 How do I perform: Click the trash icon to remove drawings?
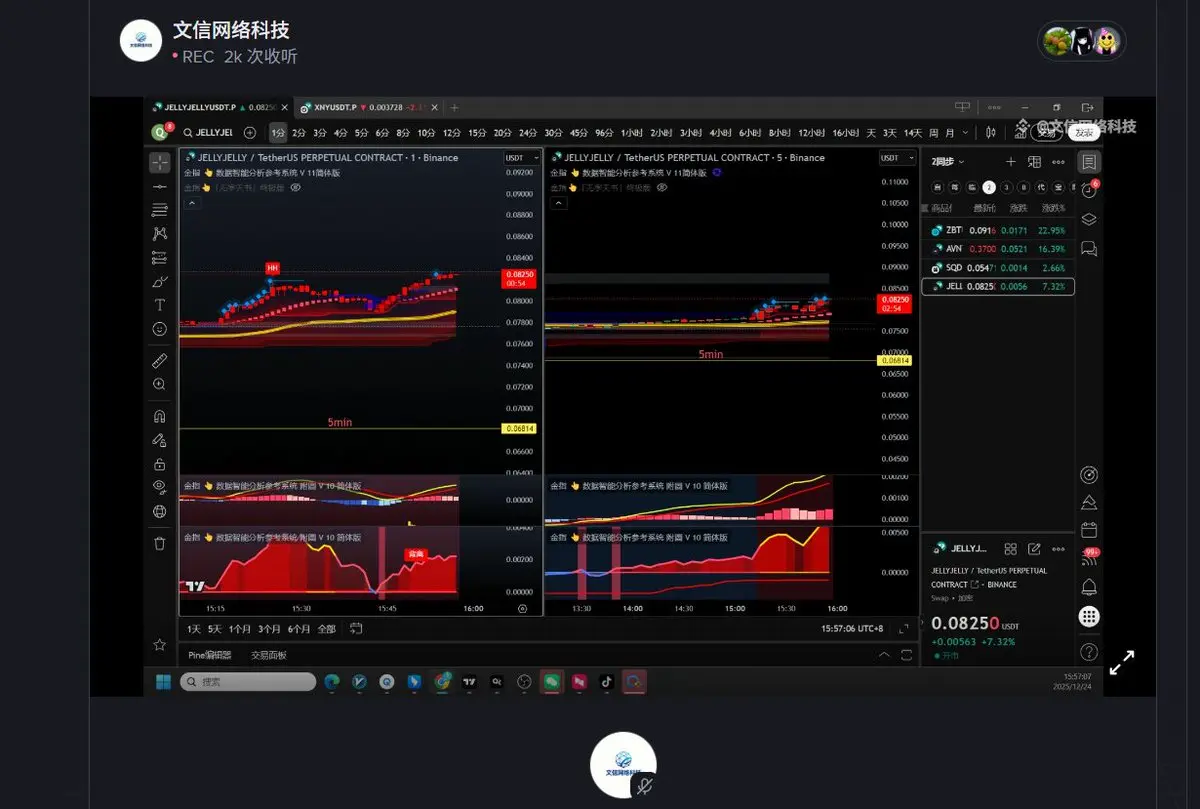tap(160, 543)
